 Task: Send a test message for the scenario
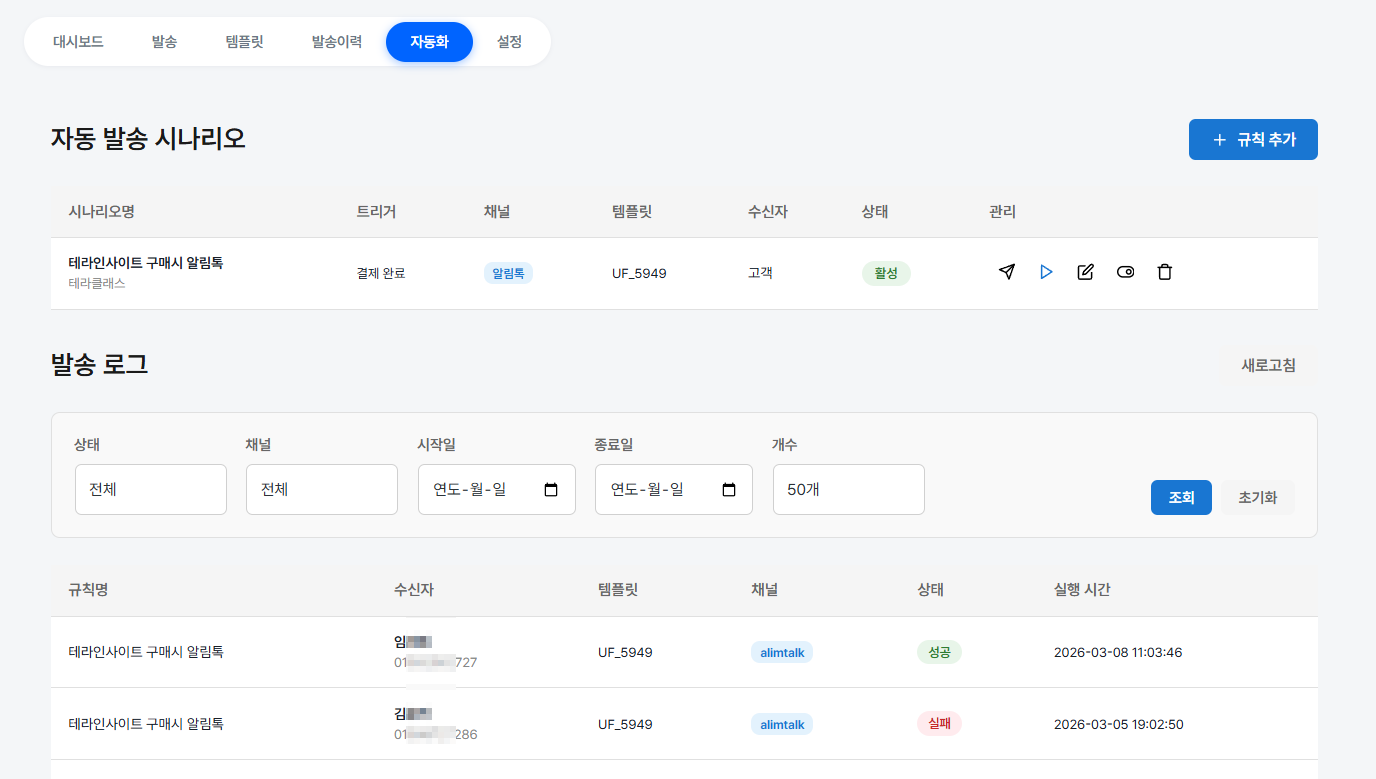click(1006, 271)
